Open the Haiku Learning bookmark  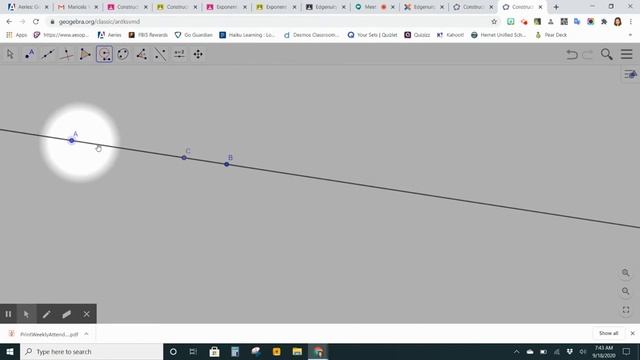[x=247, y=35]
